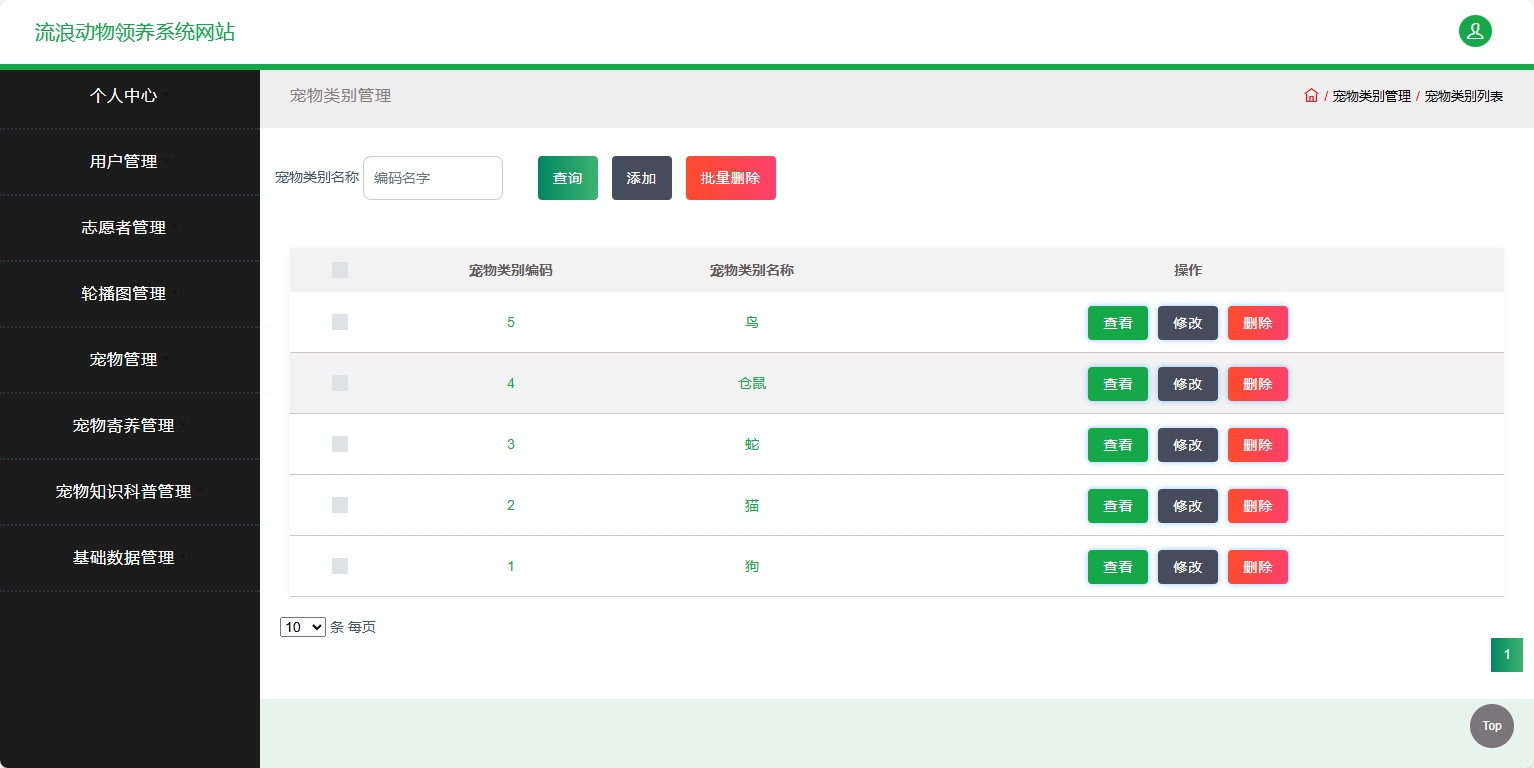Click the 流浪动物领养系统网站 site title

click(135, 32)
